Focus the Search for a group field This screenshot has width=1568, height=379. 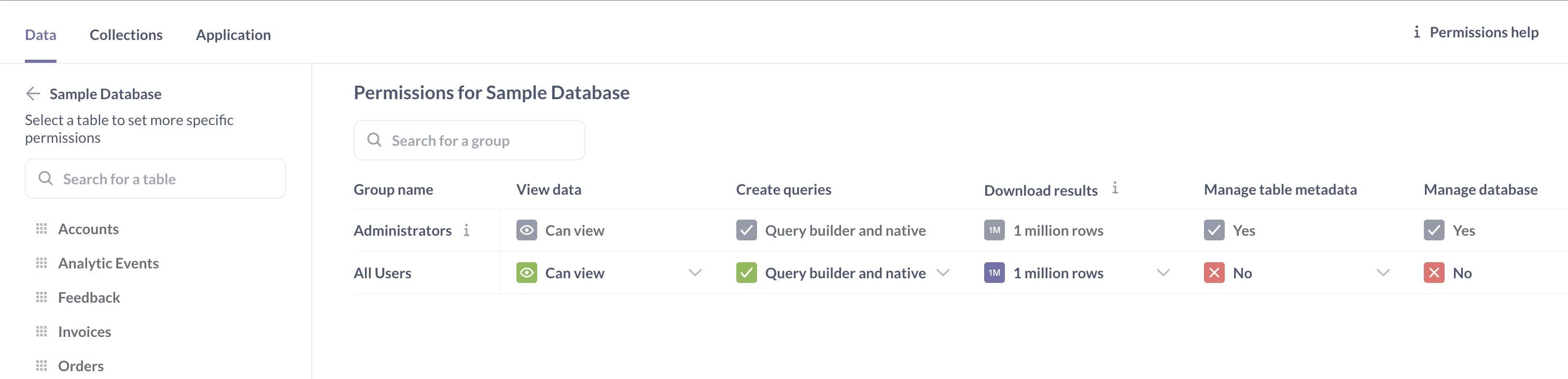[469, 140]
